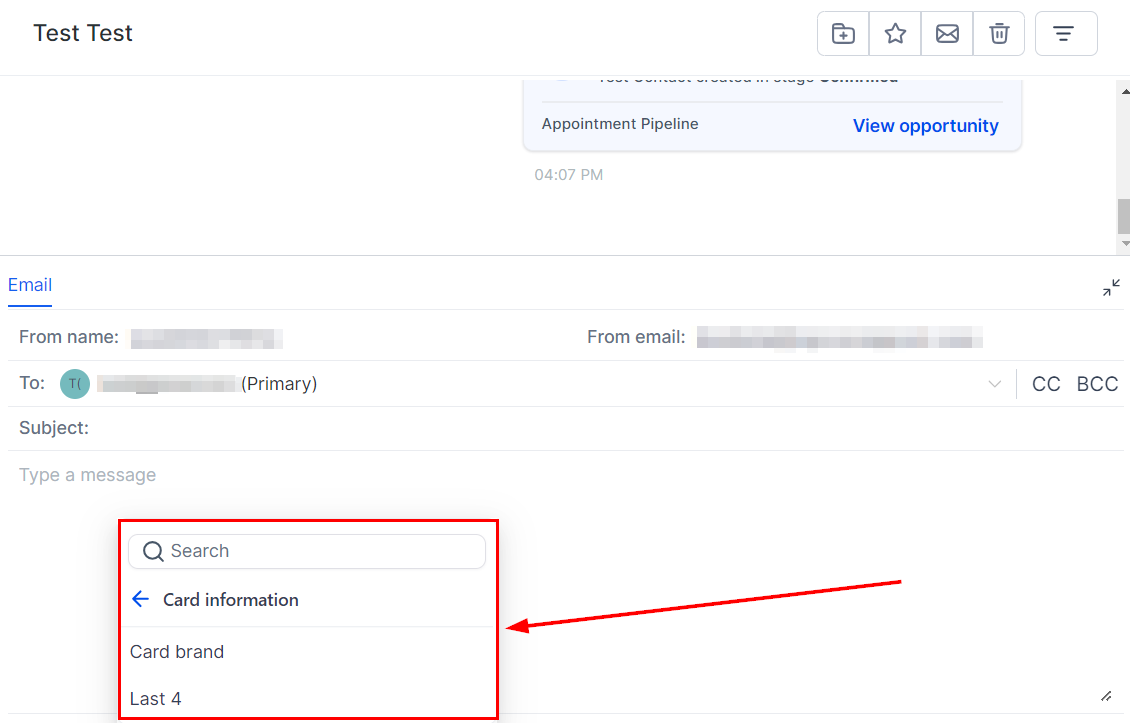Open the View opportunity link
This screenshot has height=723, width=1130.
925,126
